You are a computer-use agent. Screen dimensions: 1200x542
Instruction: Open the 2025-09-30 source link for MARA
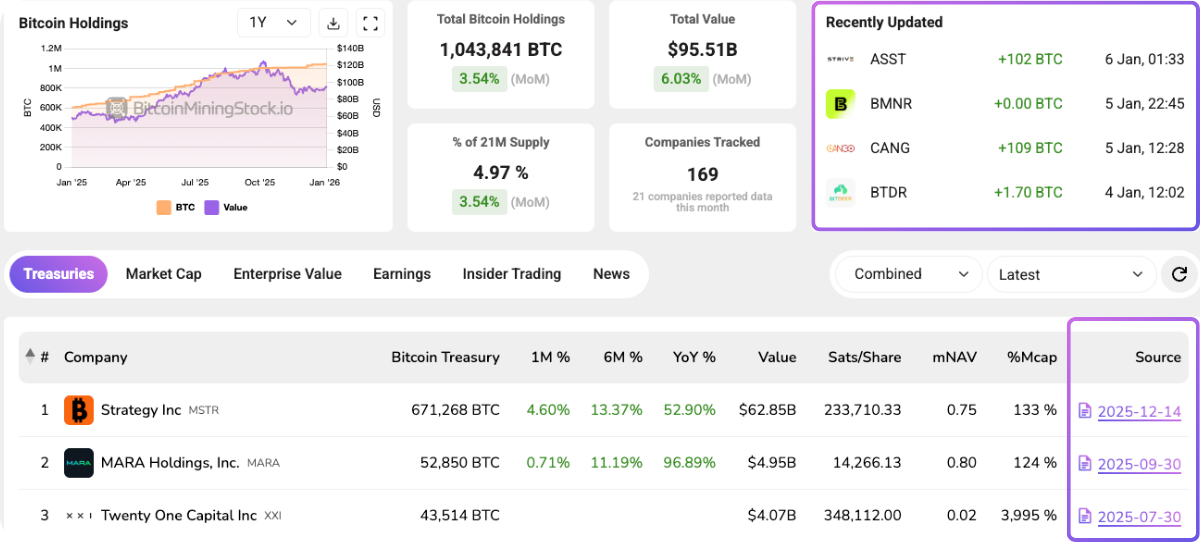(1138, 464)
